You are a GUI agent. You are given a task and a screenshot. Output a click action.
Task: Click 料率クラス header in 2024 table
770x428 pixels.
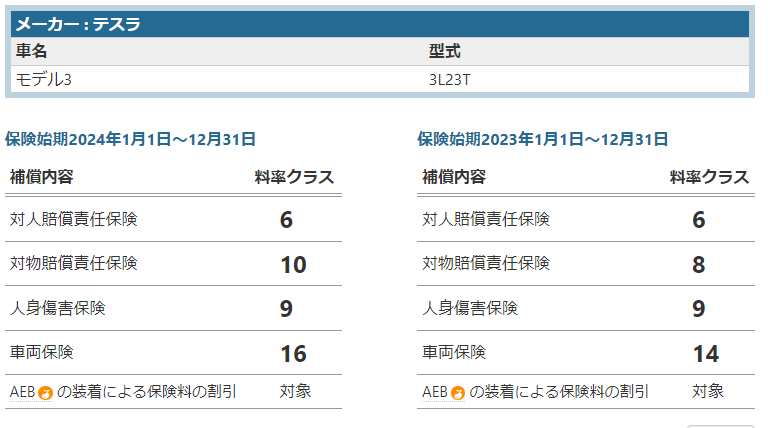tap(294, 177)
